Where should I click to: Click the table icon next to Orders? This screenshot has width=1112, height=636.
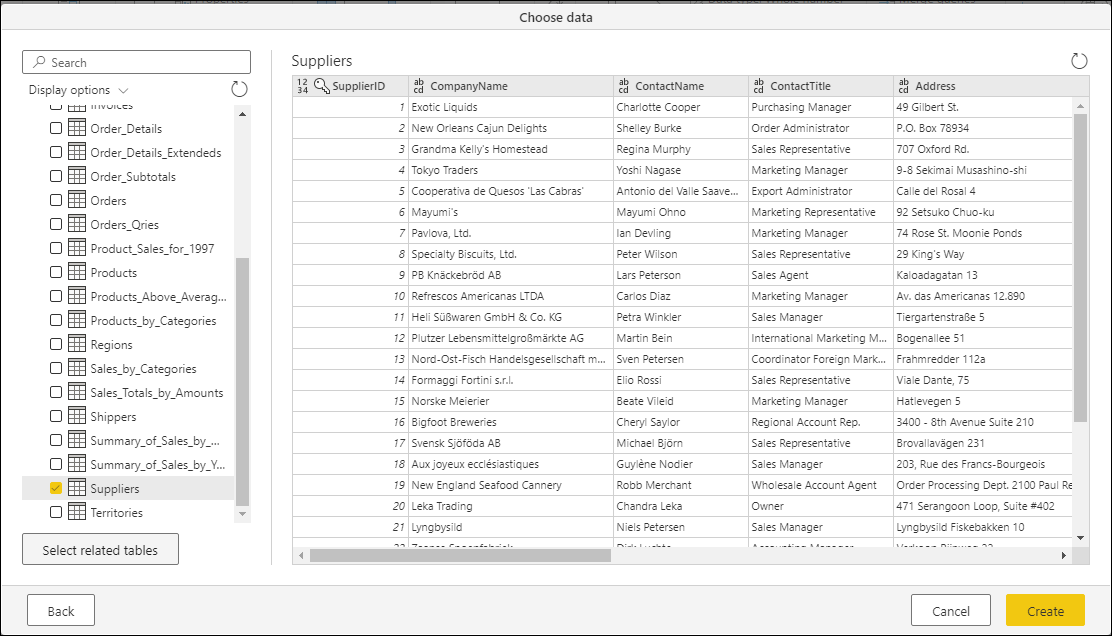pyautogui.click(x=77, y=200)
